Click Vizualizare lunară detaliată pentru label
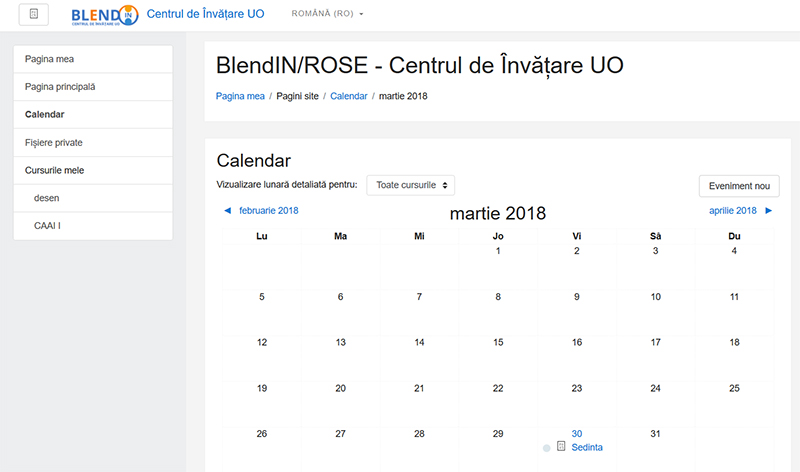 click(287, 185)
